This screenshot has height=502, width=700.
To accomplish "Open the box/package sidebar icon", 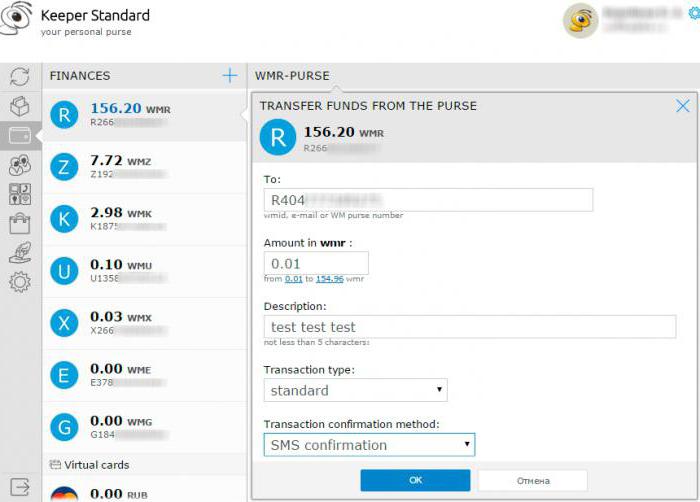I will (x=20, y=106).
